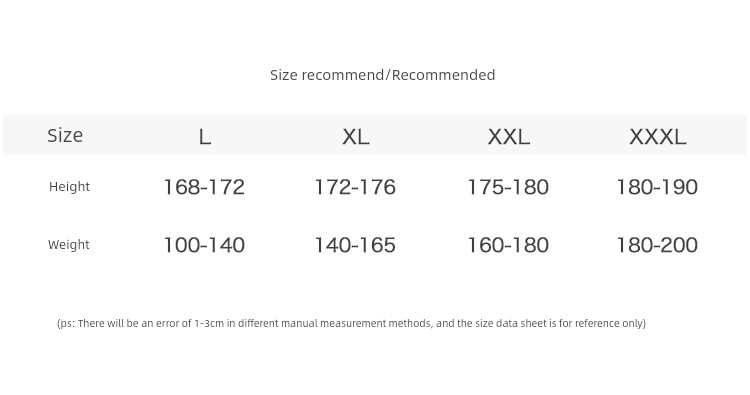The image size is (750, 395).
Task: Select the XXXL size column header
Action: (x=658, y=137)
